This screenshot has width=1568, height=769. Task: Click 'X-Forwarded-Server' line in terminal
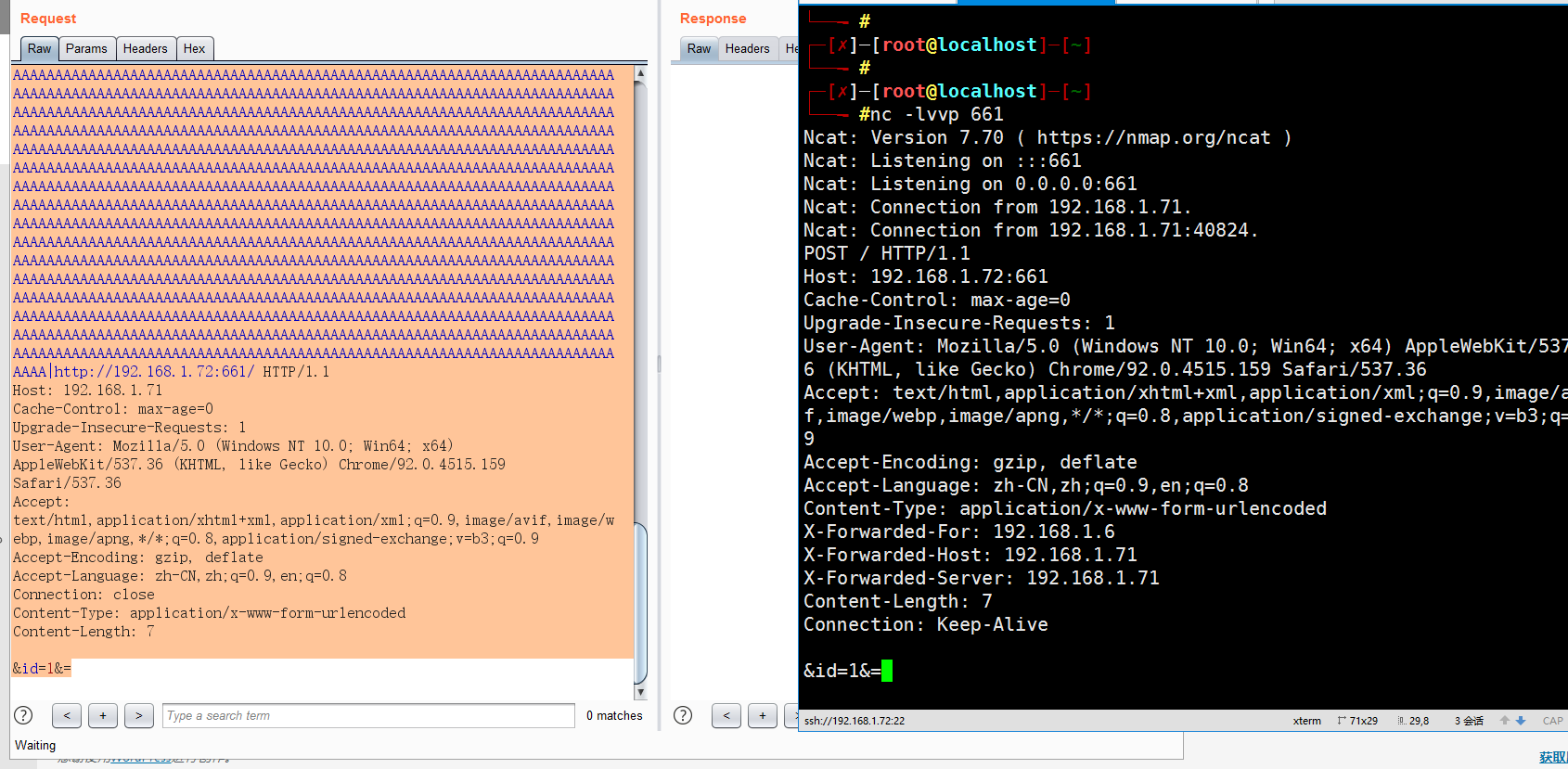(982, 578)
